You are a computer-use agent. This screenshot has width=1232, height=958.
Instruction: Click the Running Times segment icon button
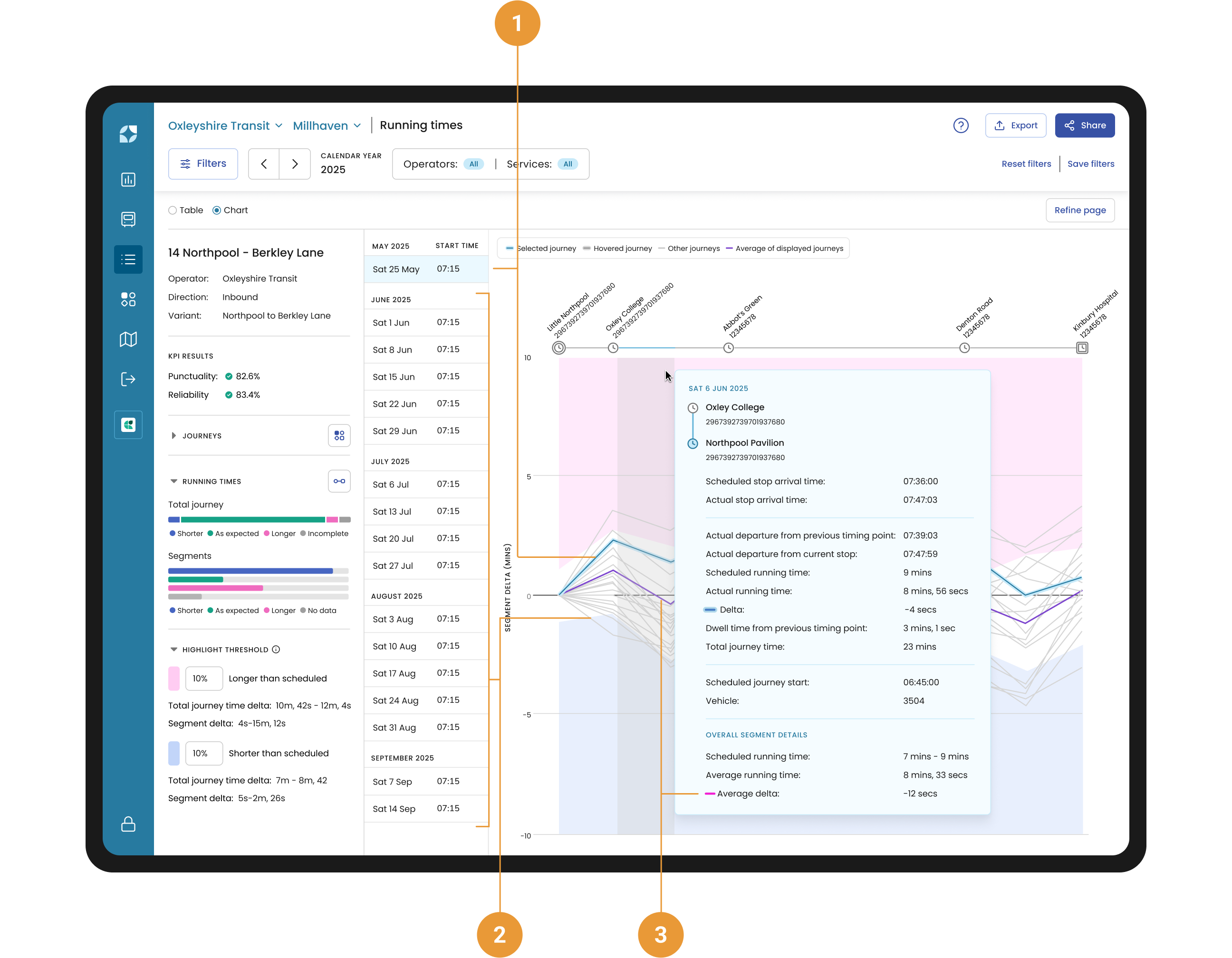click(339, 481)
